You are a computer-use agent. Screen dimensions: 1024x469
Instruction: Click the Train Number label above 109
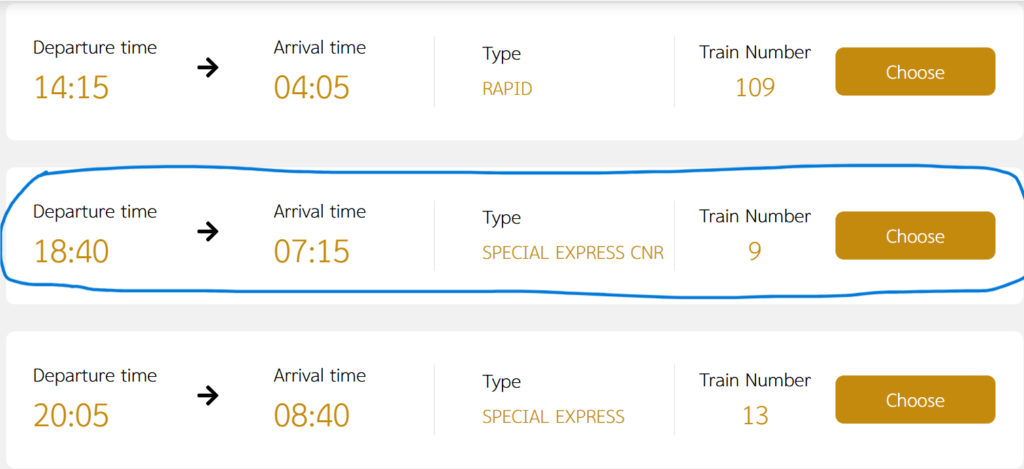tap(755, 52)
